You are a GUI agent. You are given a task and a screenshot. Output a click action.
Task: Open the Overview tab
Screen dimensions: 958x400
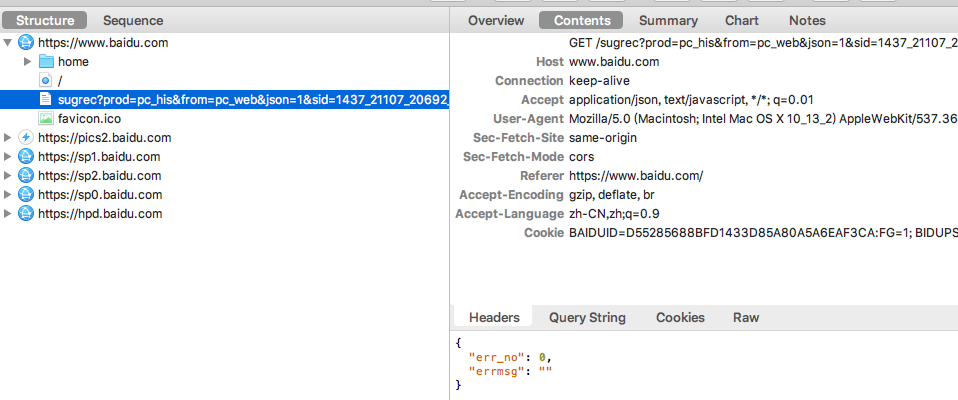coord(496,20)
